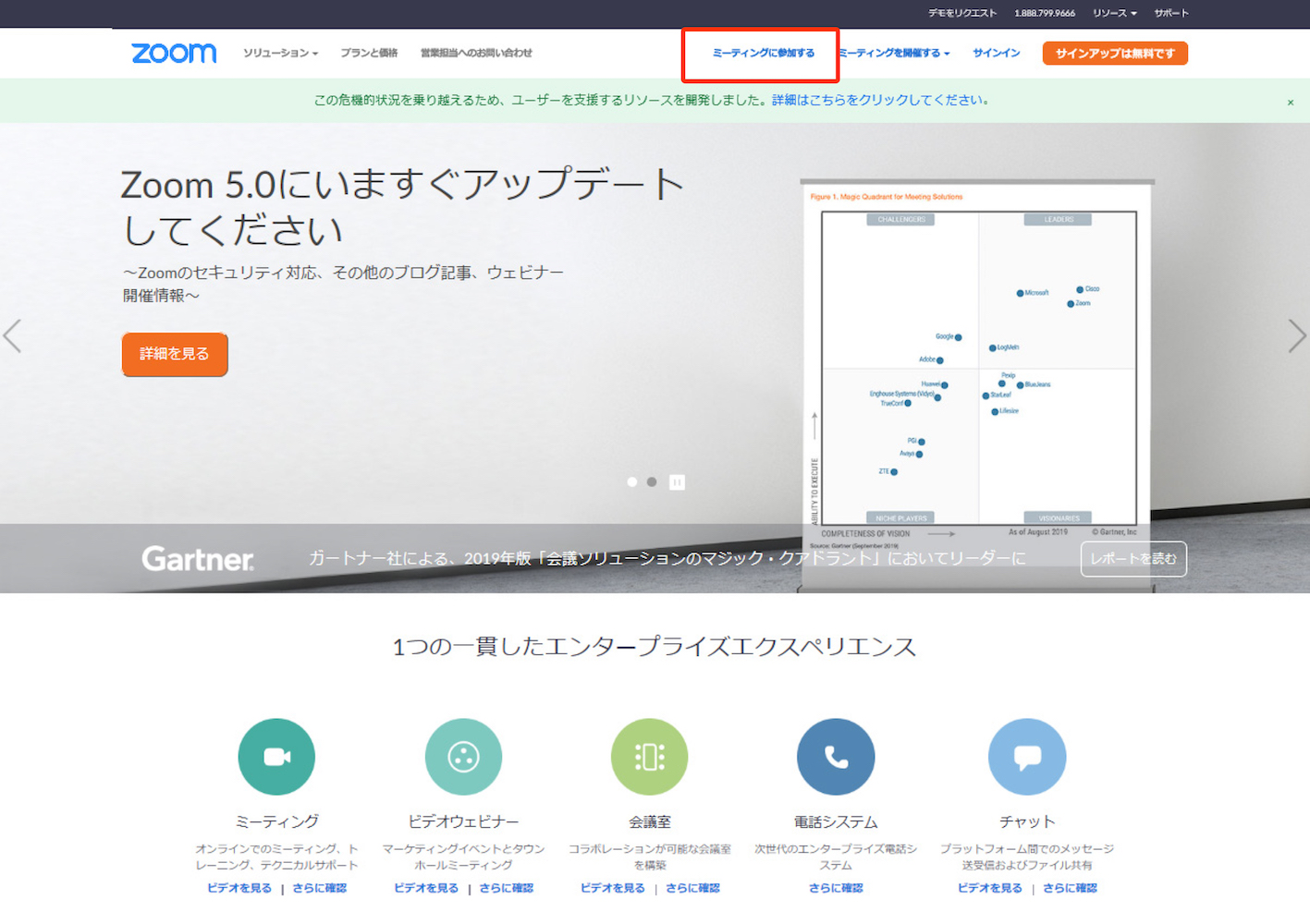Image resolution: width=1310 pixels, height=924 pixels.
Task: Close the green notification banner
Action: pos(1291,103)
